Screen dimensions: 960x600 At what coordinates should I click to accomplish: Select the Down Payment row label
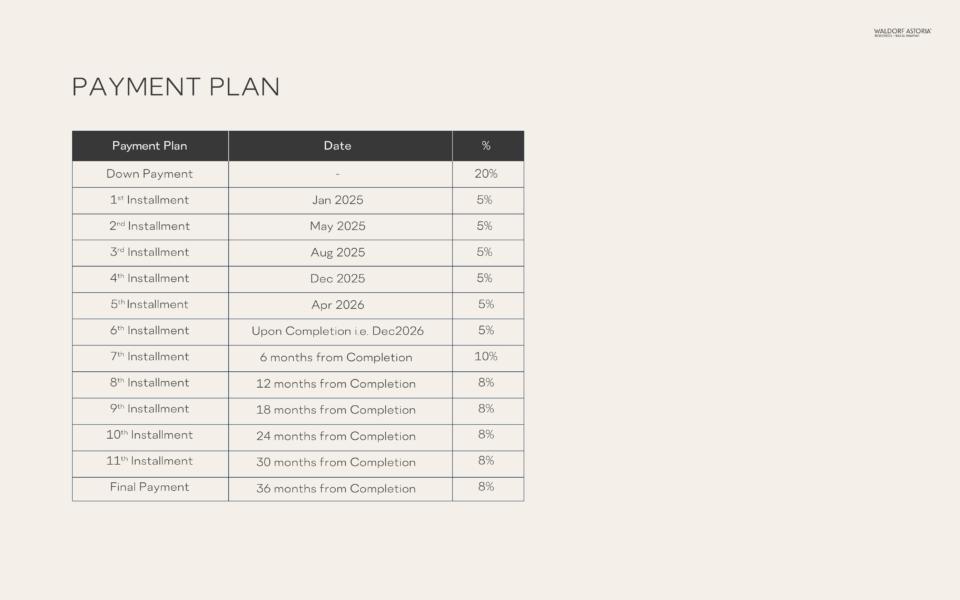click(x=150, y=174)
